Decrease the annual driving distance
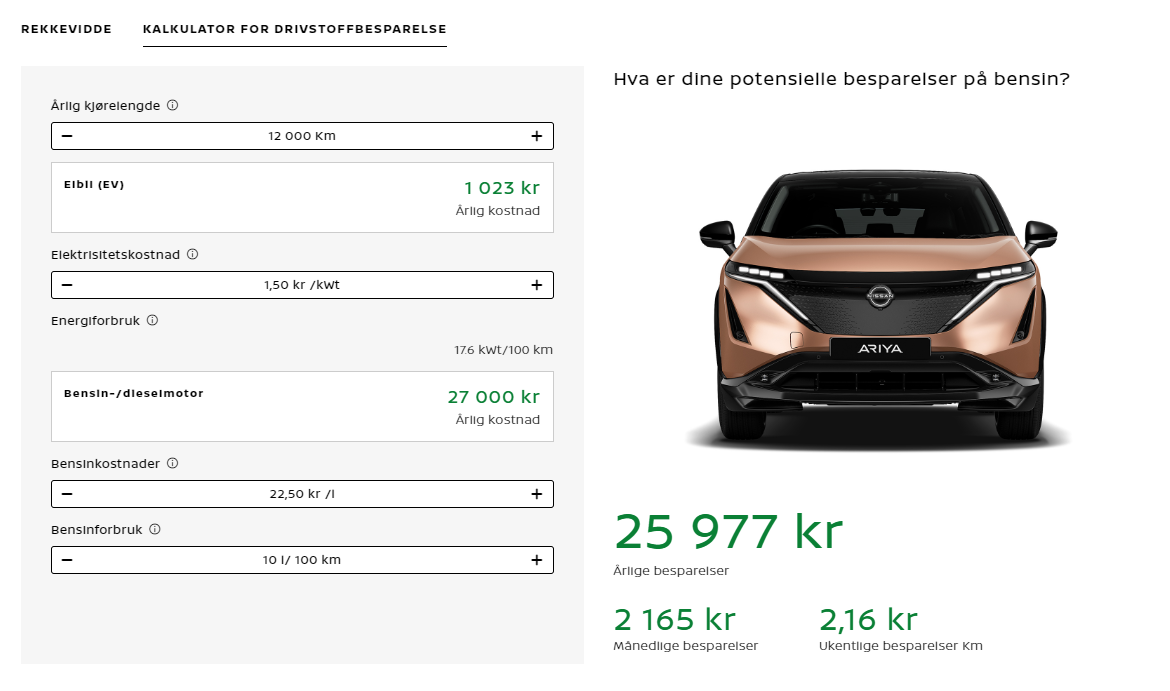Viewport: 1170px width, 691px height. 67,135
